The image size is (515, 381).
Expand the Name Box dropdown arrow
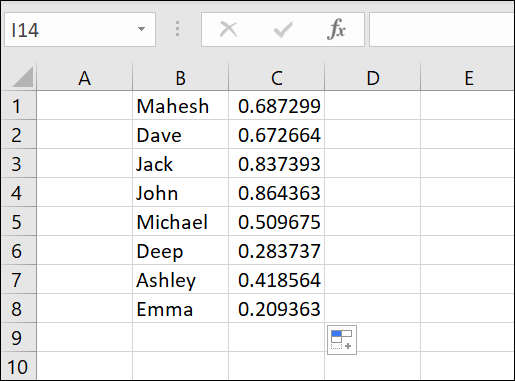142,29
